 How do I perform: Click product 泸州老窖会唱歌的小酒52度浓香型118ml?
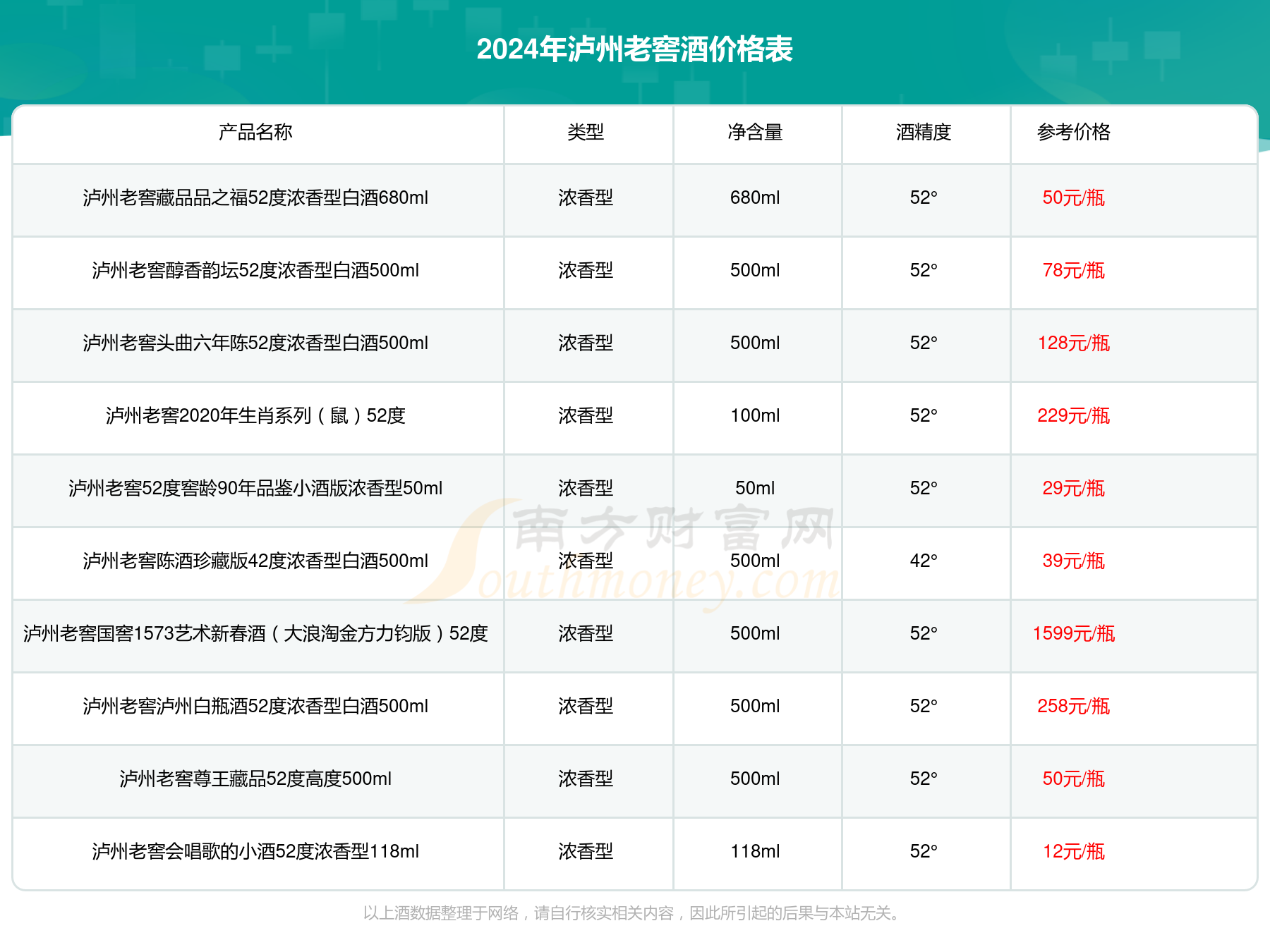click(255, 852)
